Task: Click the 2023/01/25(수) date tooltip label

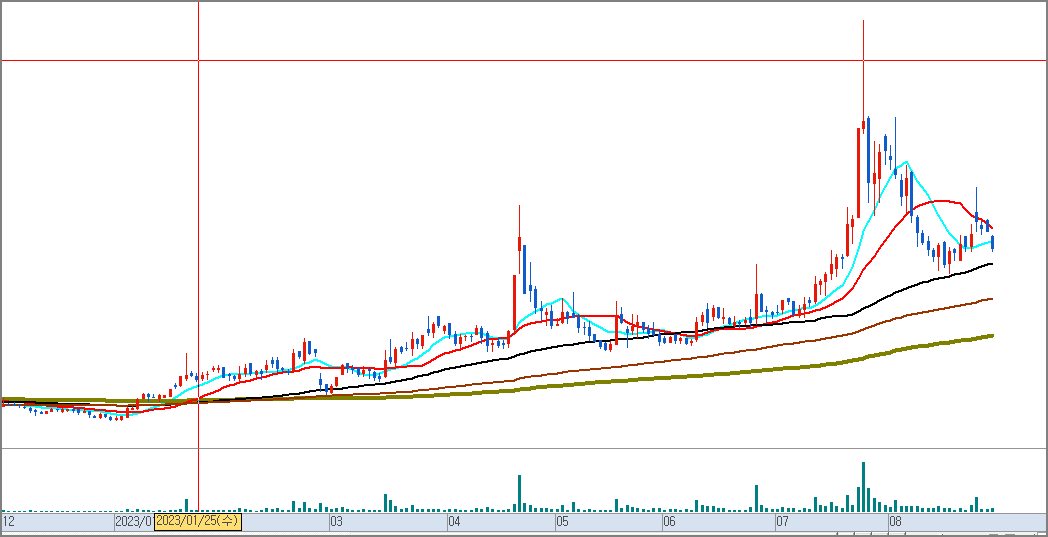Action: [x=198, y=521]
